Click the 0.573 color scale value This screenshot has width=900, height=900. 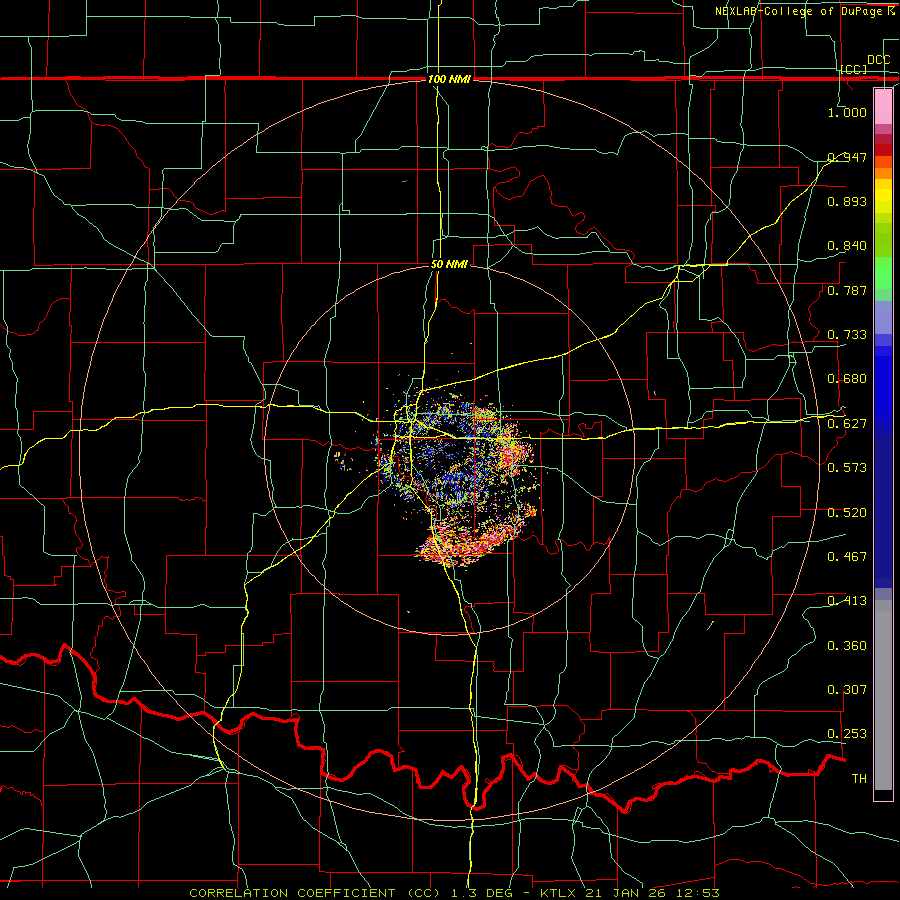click(x=847, y=468)
